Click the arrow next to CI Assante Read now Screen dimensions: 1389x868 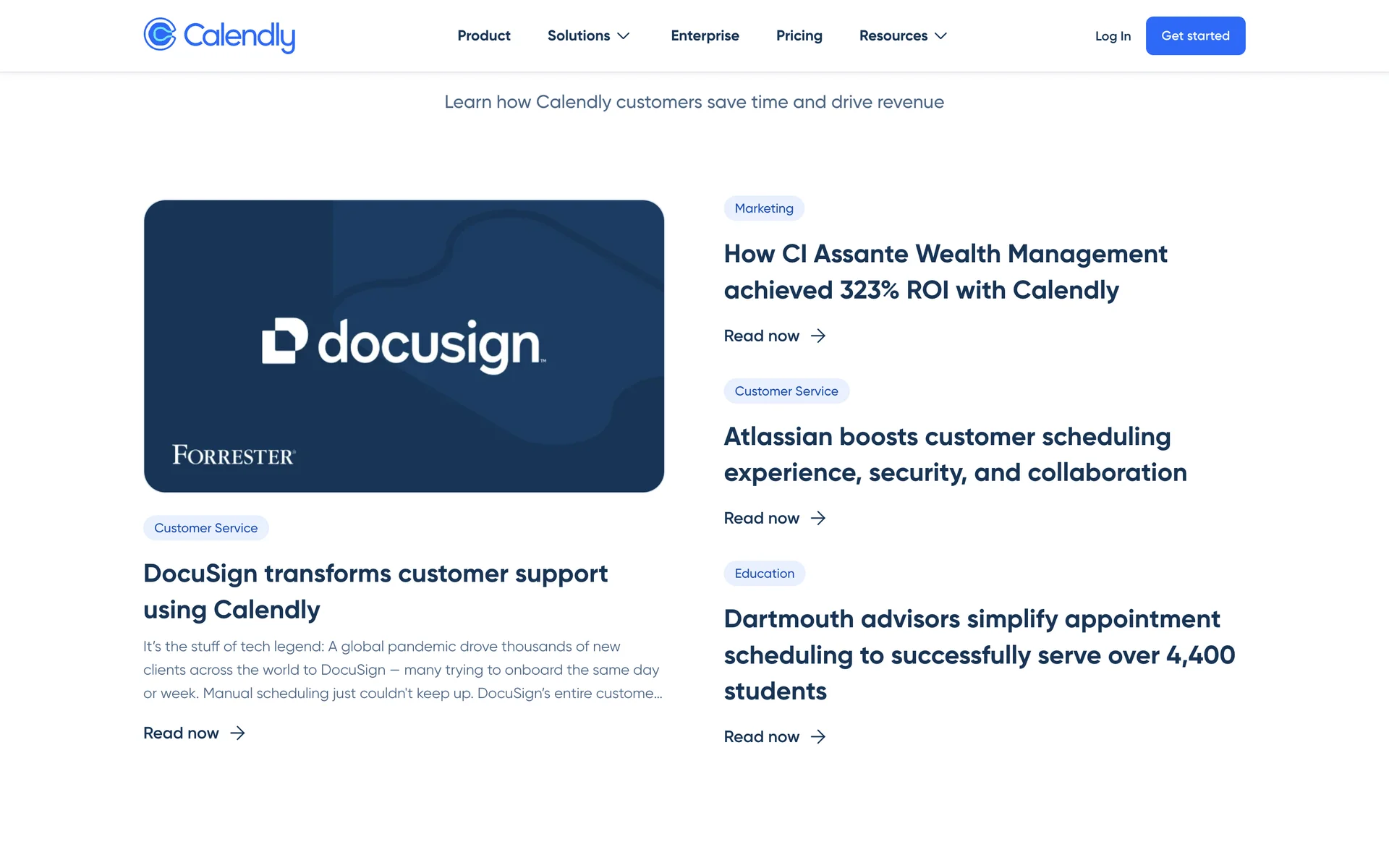pos(818,336)
